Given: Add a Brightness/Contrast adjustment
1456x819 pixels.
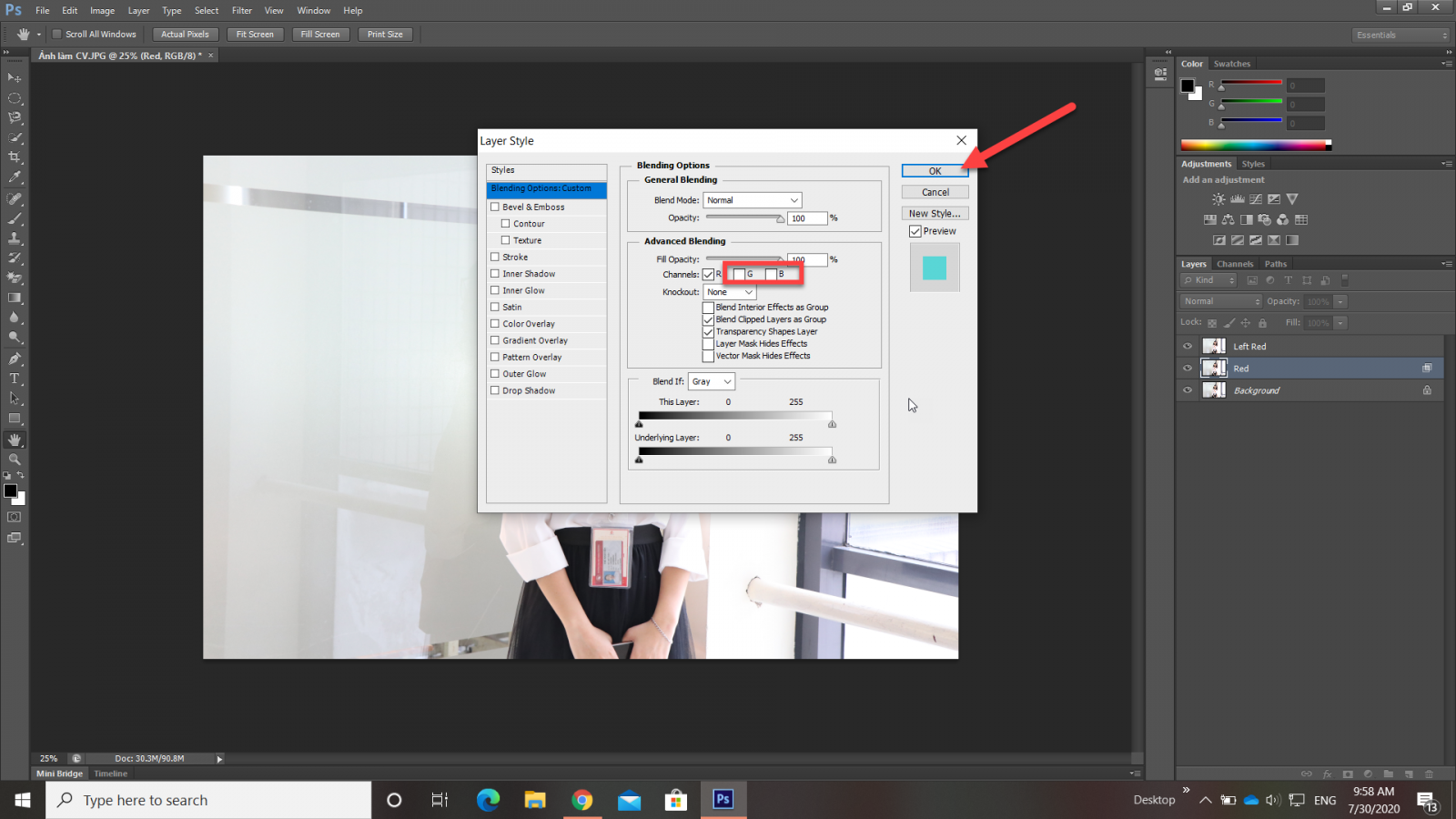Looking at the screenshot, I should click(1218, 199).
